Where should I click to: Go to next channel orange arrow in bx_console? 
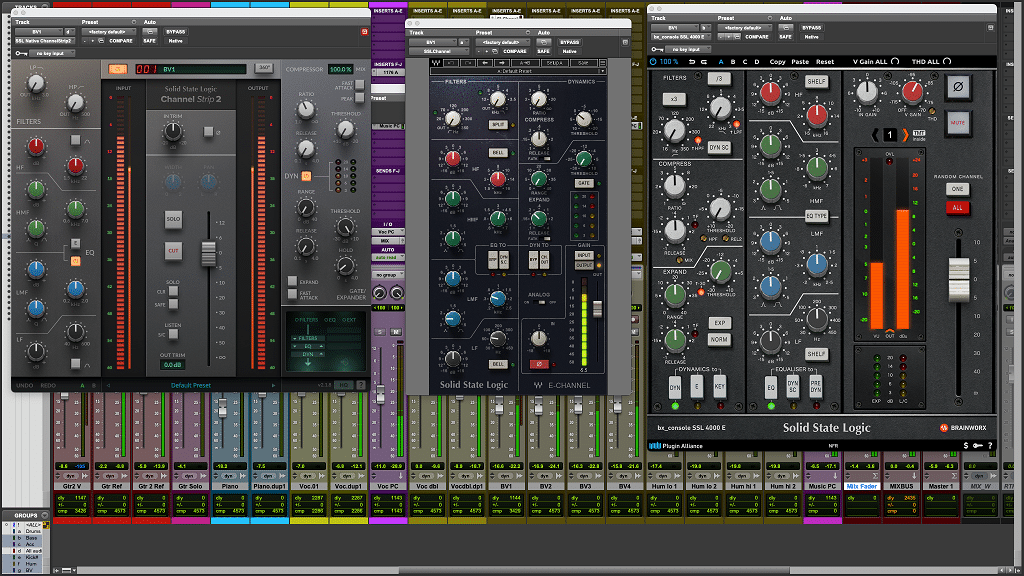(x=905, y=135)
